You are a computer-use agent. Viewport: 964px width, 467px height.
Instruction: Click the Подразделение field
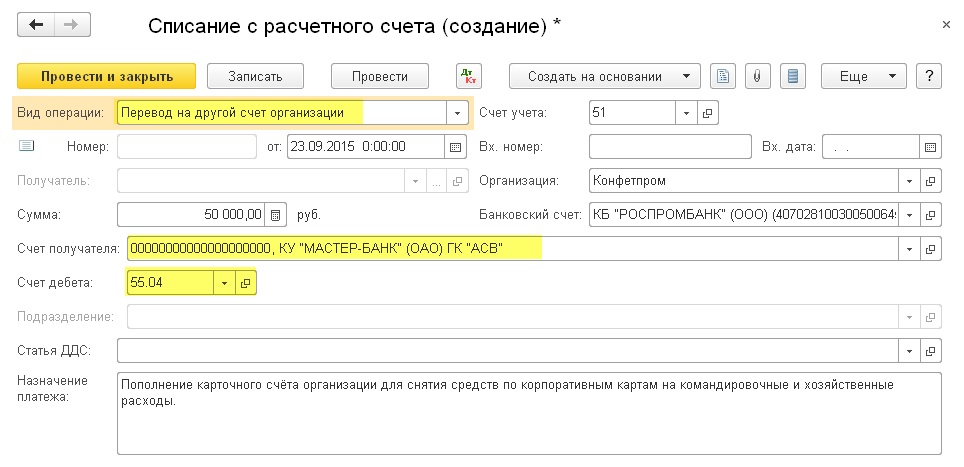[x=513, y=317]
